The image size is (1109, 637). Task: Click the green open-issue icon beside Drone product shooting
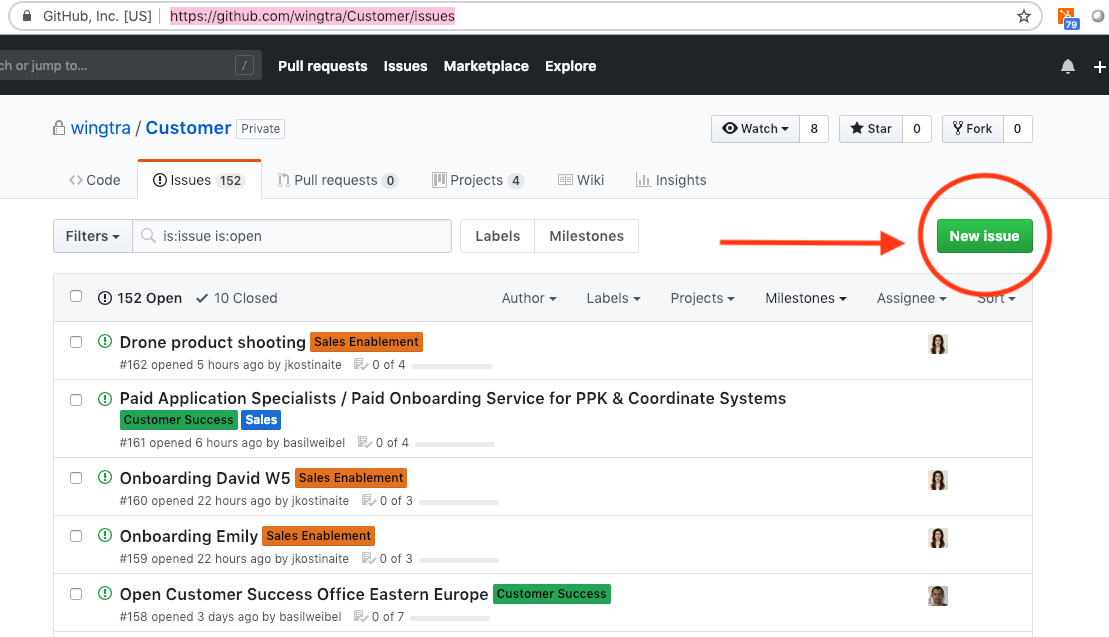(x=105, y=341)
